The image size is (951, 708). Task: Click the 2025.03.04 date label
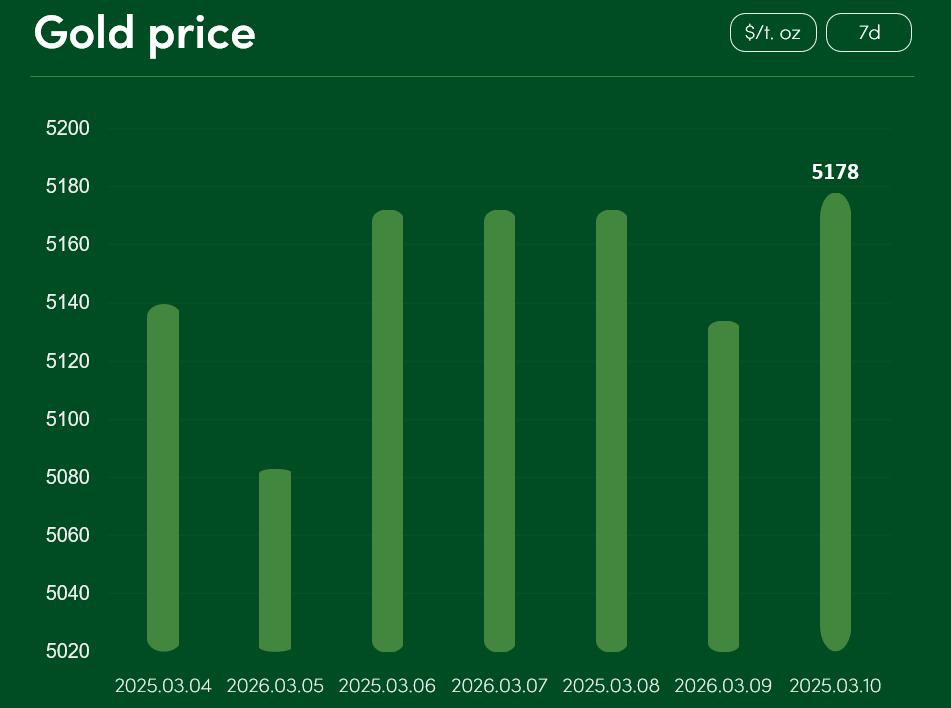click(x=163, y=686)
